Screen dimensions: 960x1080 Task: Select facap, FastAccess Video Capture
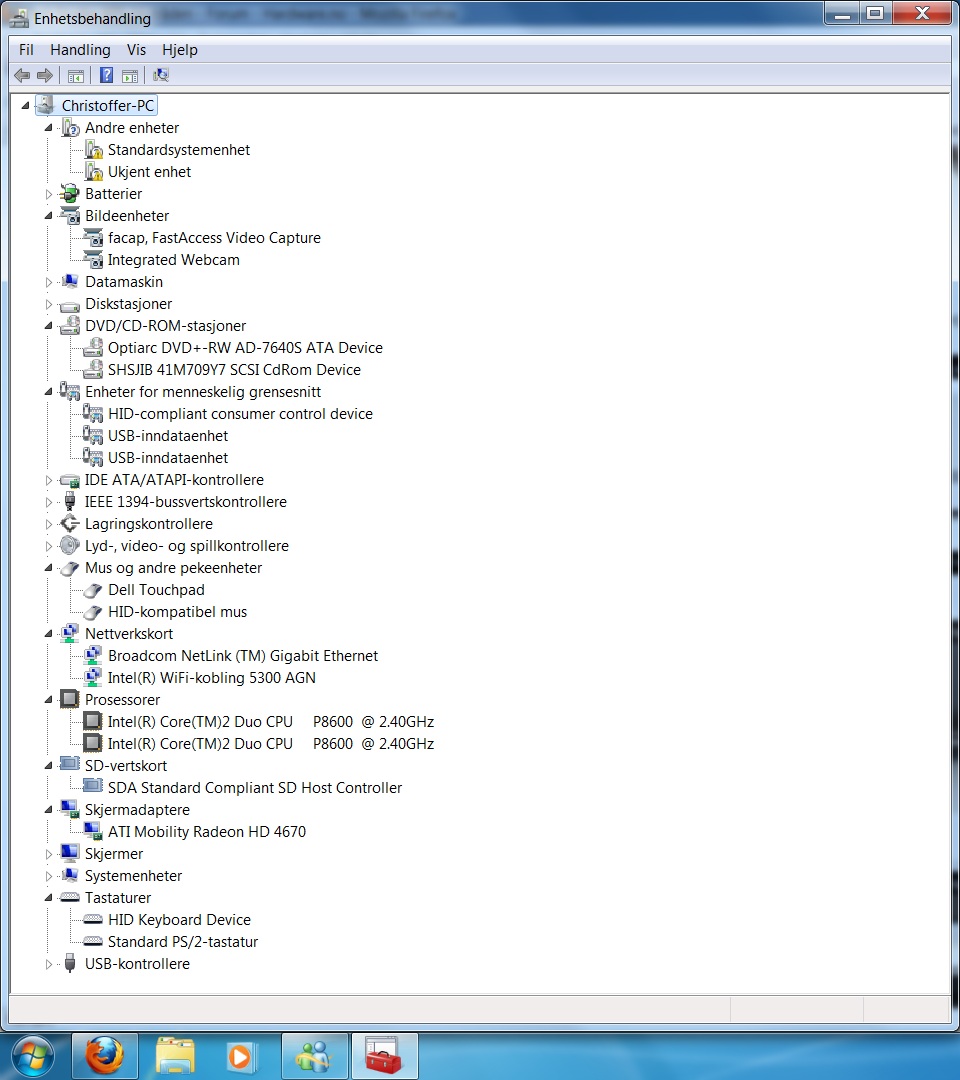tap(214, 238)
